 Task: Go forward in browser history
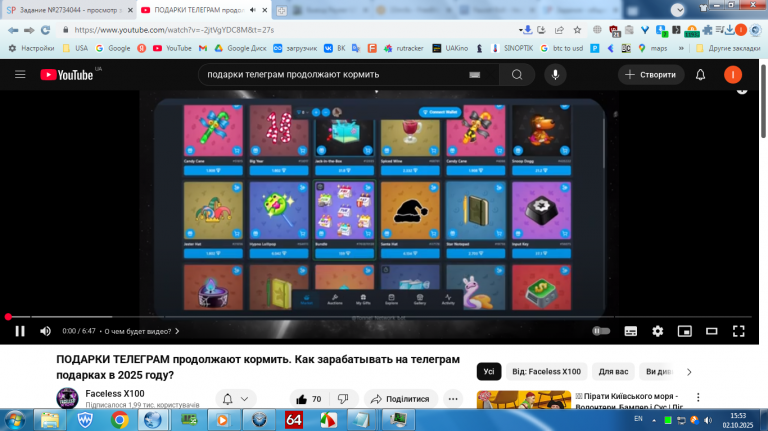point(29,30)
